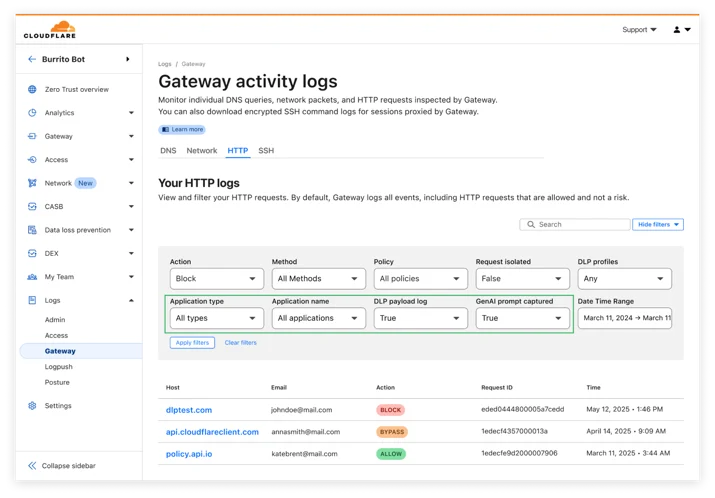Click the Logs sidebar icon
Screen dimensions: 715x498
point(32,300)
